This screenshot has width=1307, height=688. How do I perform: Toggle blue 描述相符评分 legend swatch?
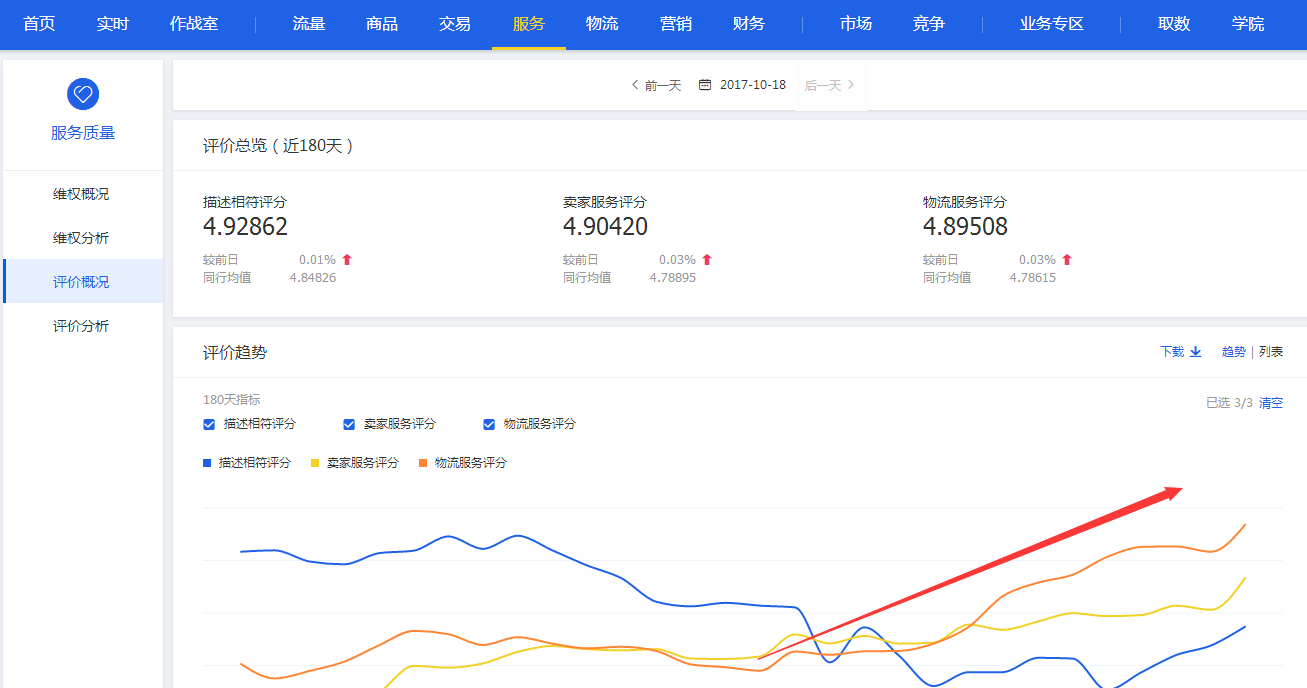pyautogui.click(x=207, y=463)
